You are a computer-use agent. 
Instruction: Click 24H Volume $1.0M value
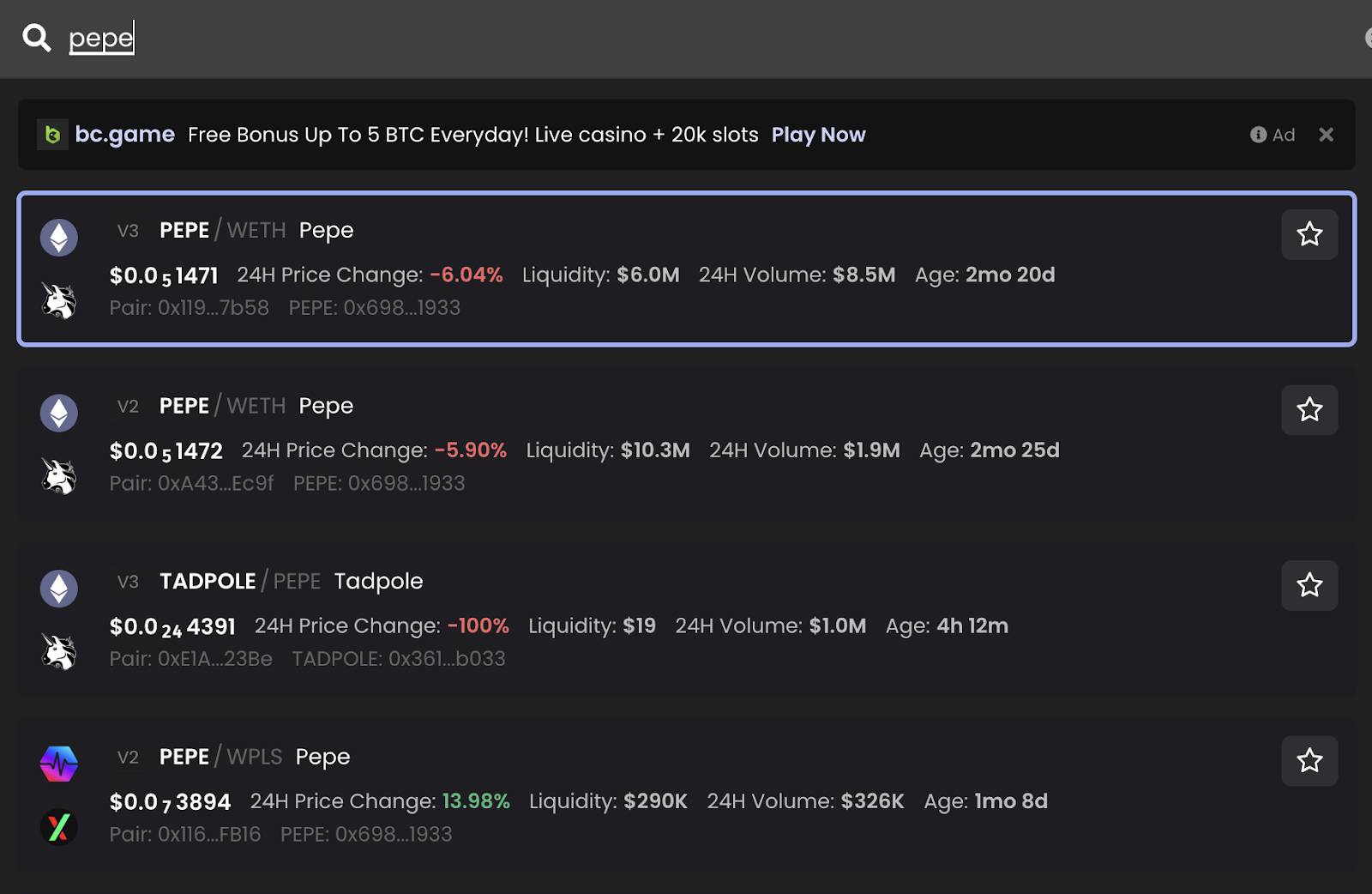pyautogui.click(x=838, y=626)
